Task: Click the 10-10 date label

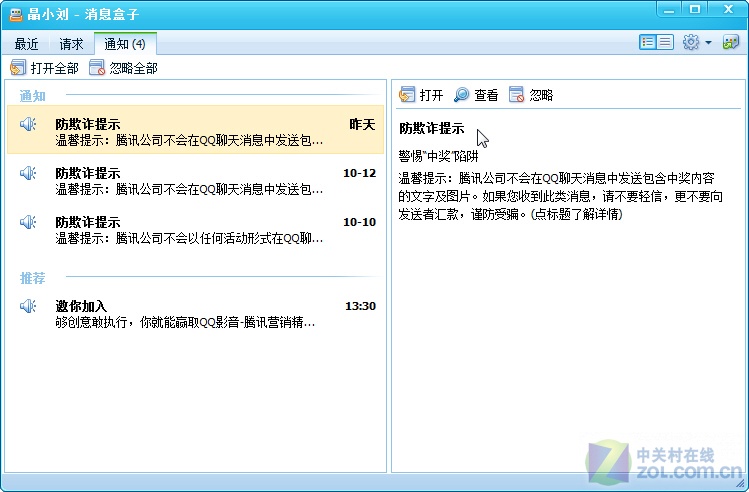Action: (x=360, y=222)
